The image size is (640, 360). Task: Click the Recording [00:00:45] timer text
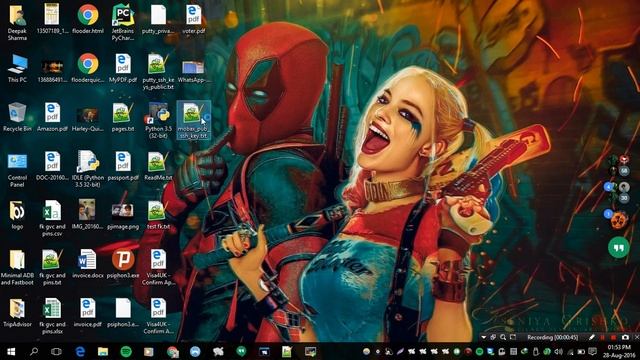(553, 337)
